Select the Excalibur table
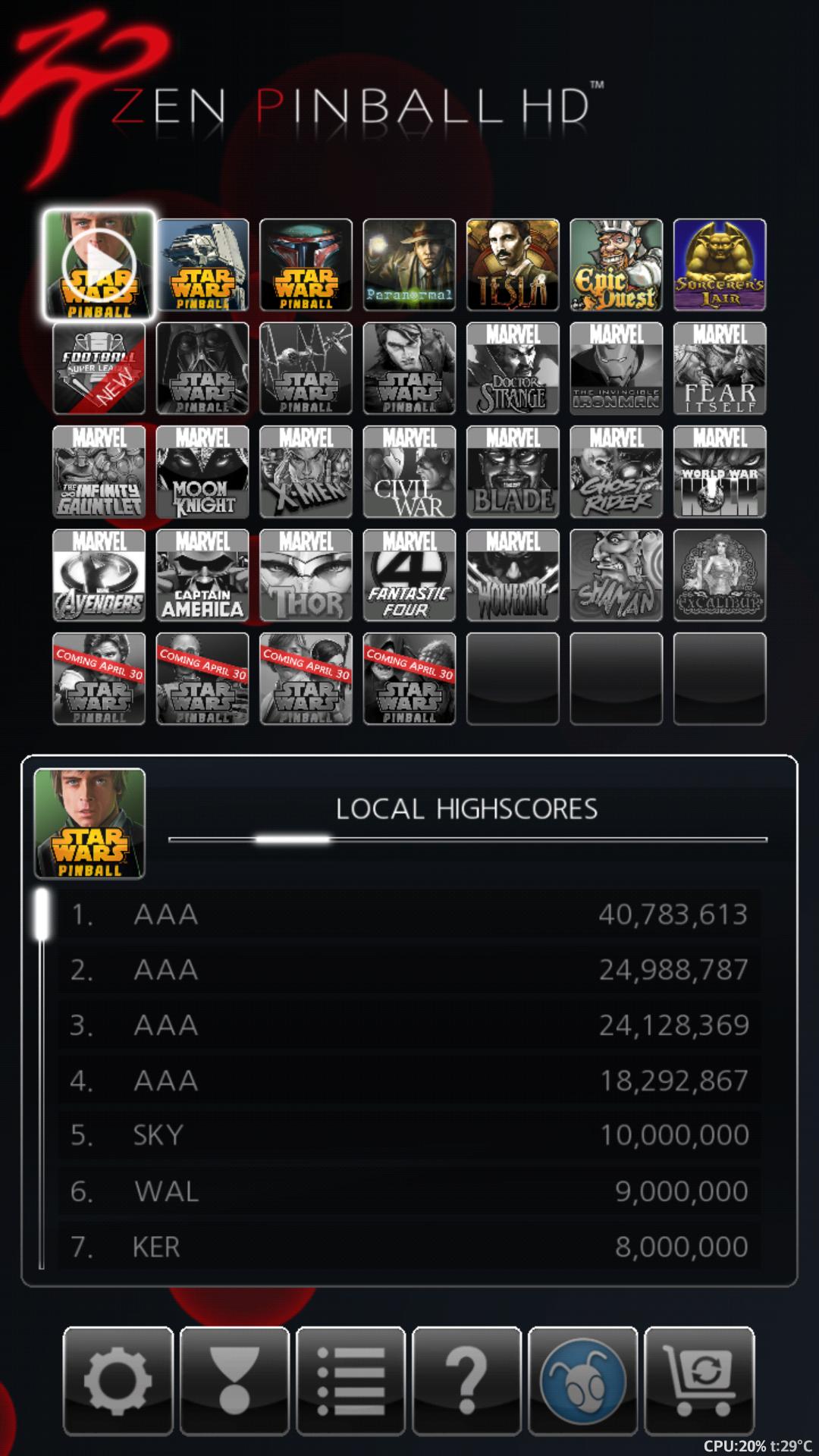819x1456 pixels. point(720,576)
